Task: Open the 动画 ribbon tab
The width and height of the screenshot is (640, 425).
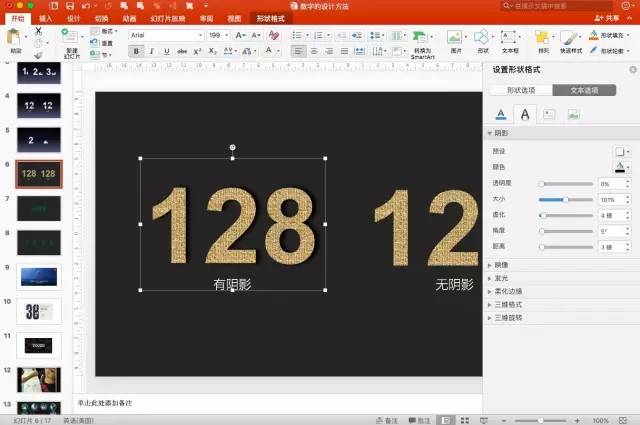Action: tap(129, 19)
